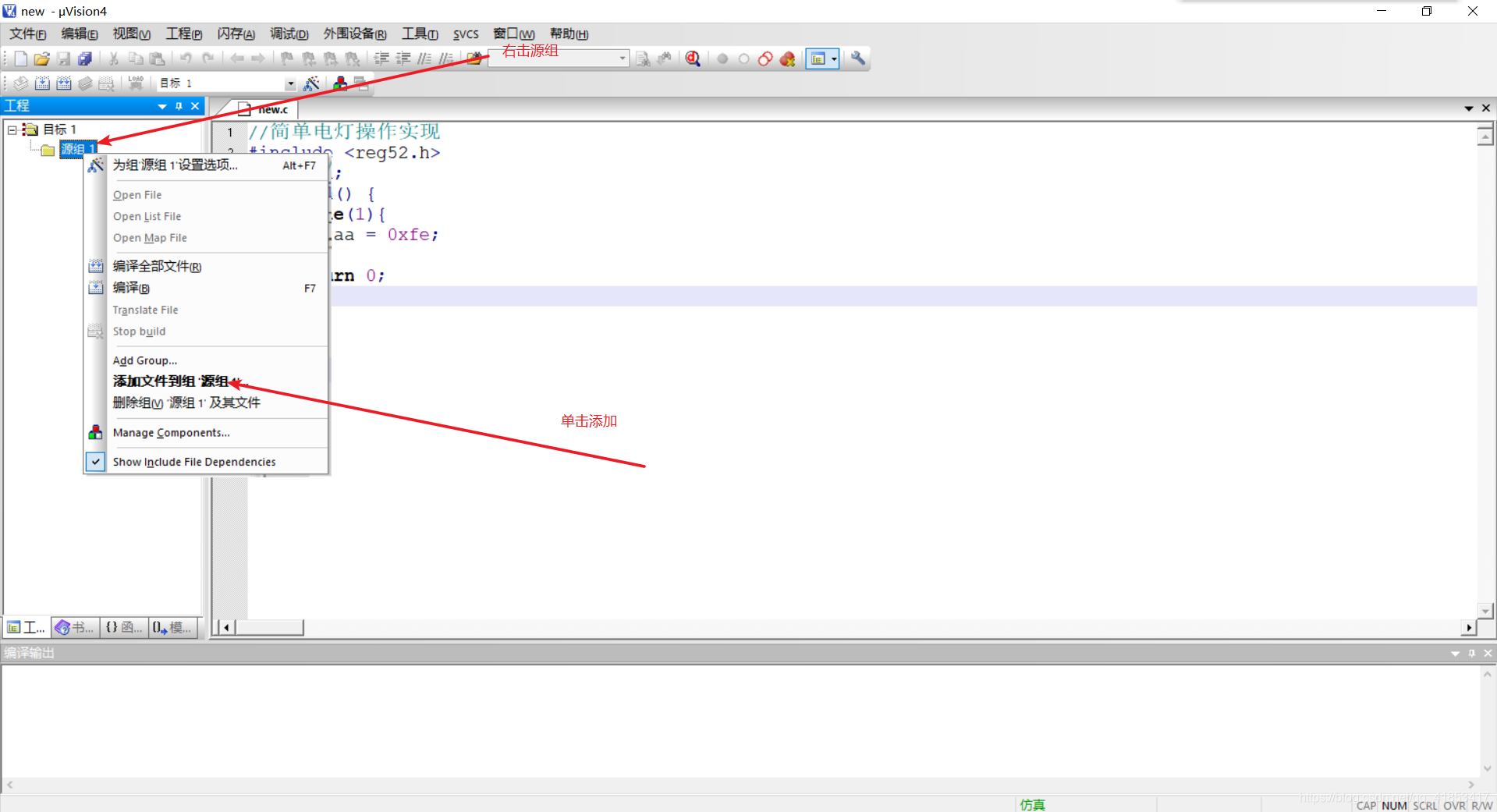Collapse the 目标 1 tree node

pyautogui.click(x=12, y=129)
